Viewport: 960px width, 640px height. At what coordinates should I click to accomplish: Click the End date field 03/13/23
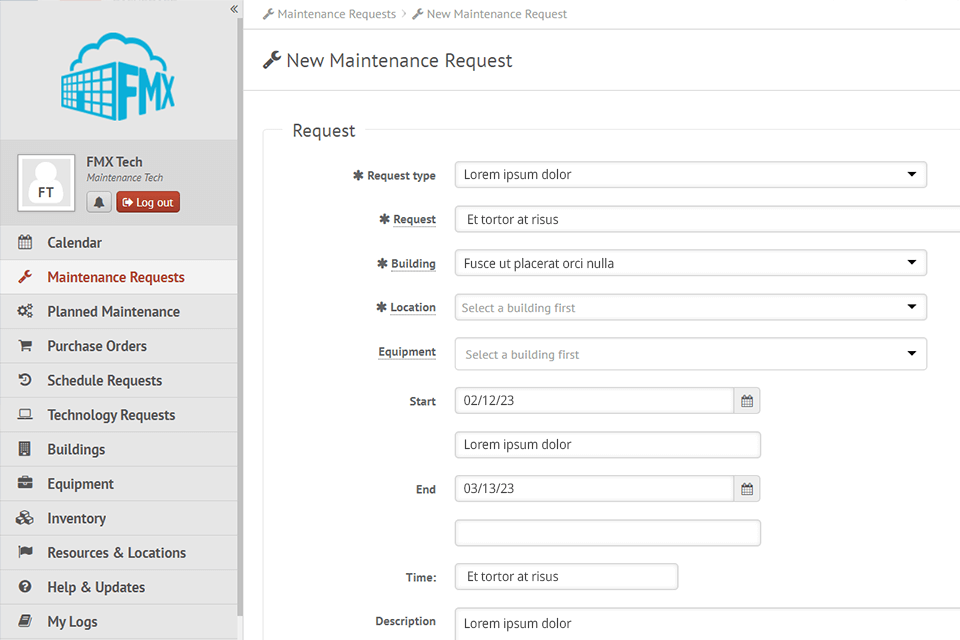[x=594, y=489]
